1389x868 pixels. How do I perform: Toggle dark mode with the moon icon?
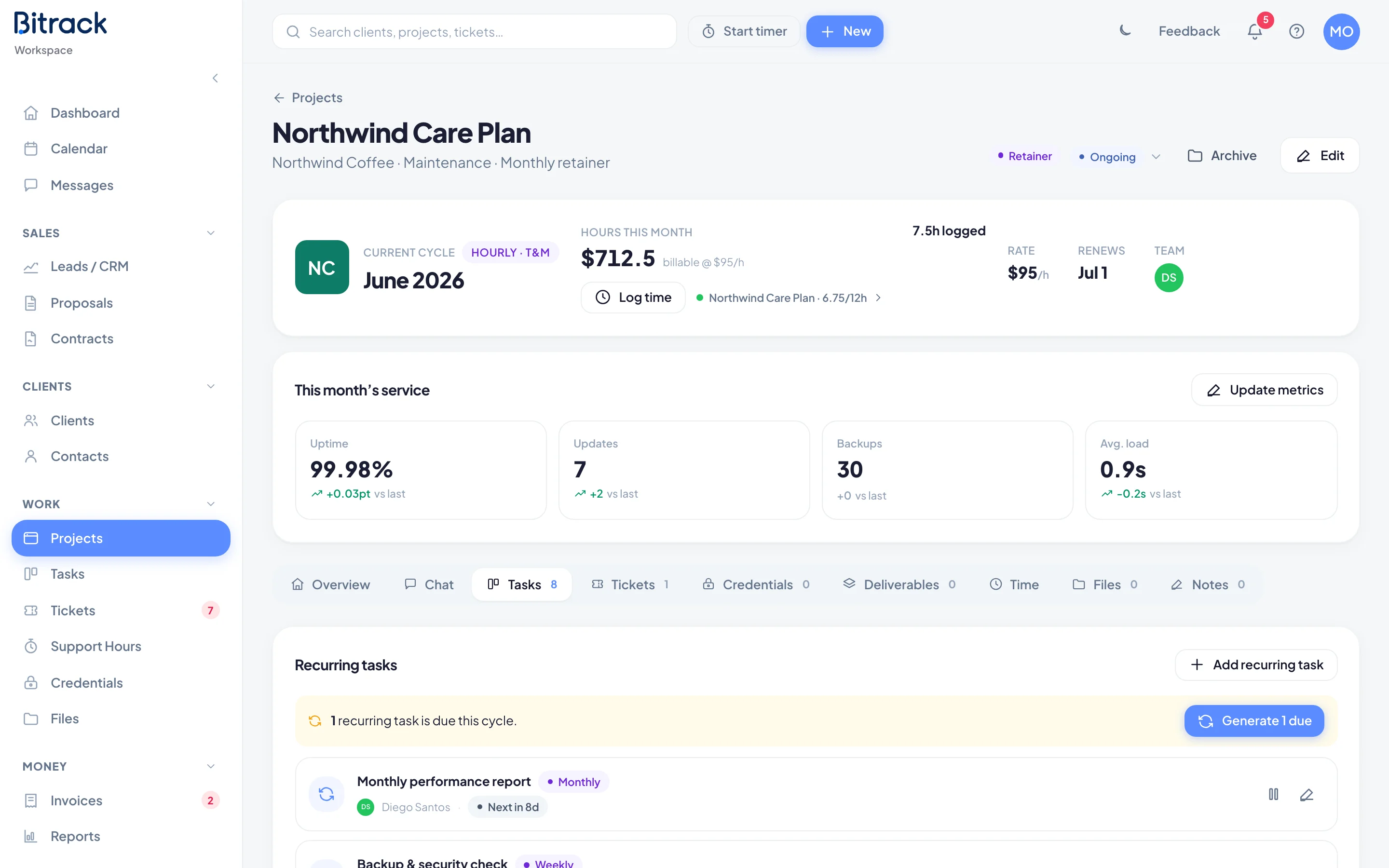click(x=1125, y=31)
